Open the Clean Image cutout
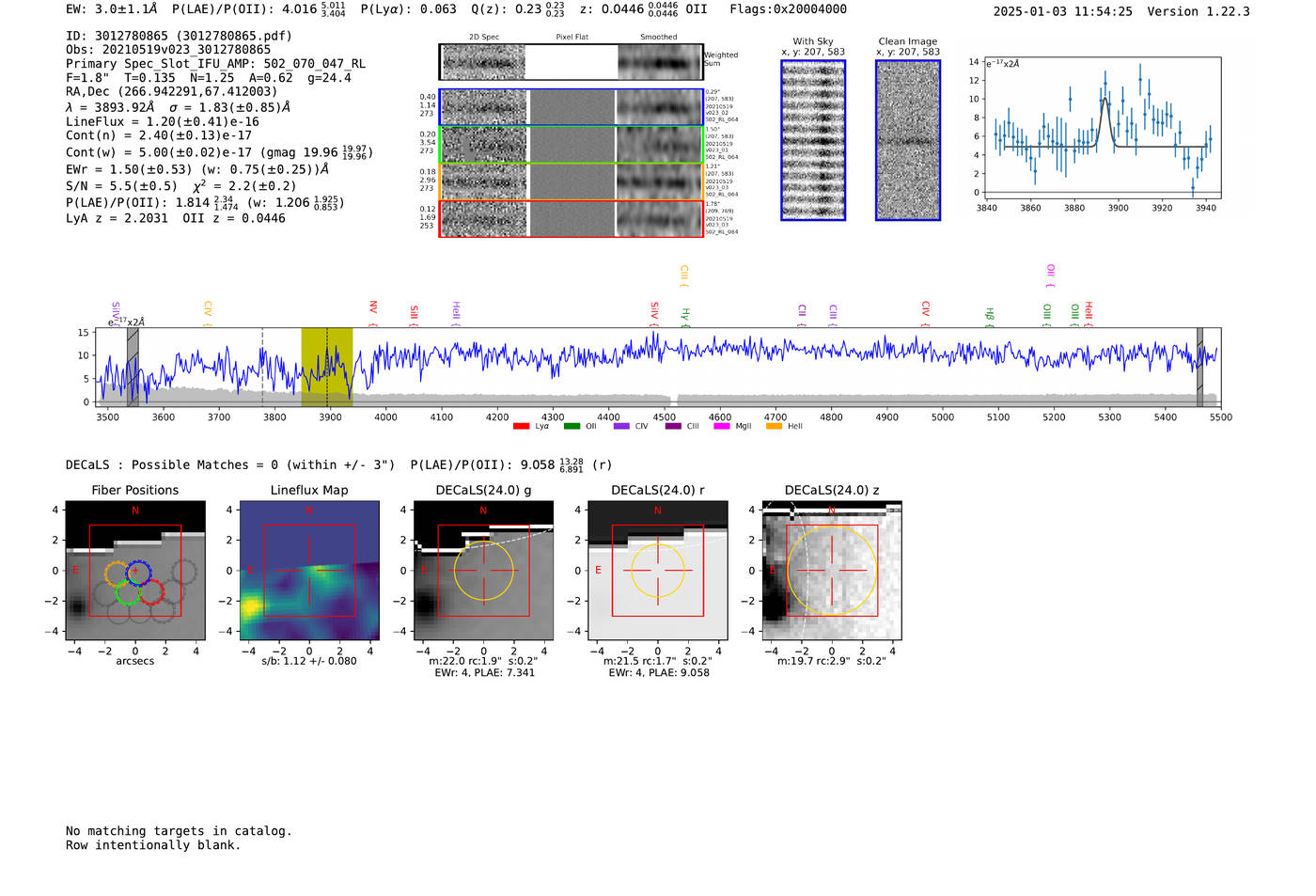Screen dimensions: 1316x896 [908, 140]
